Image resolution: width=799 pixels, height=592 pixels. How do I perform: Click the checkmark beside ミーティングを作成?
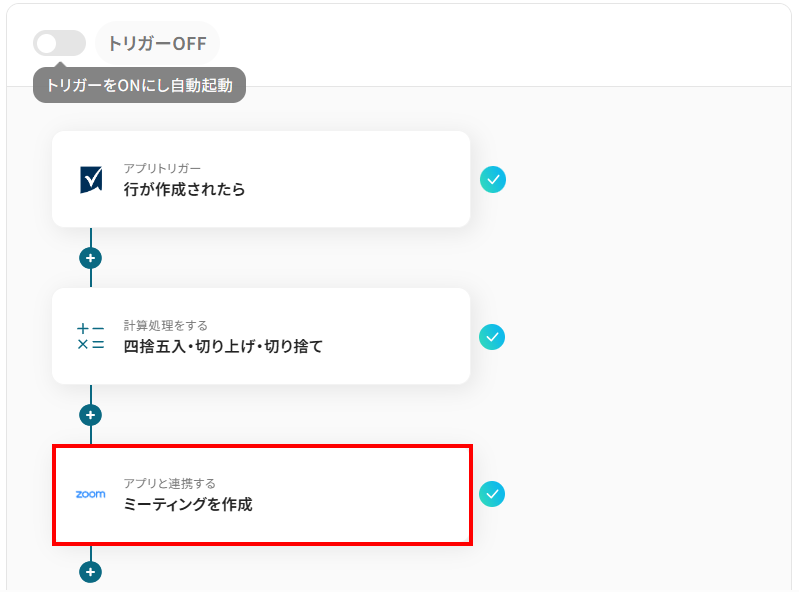492,494
